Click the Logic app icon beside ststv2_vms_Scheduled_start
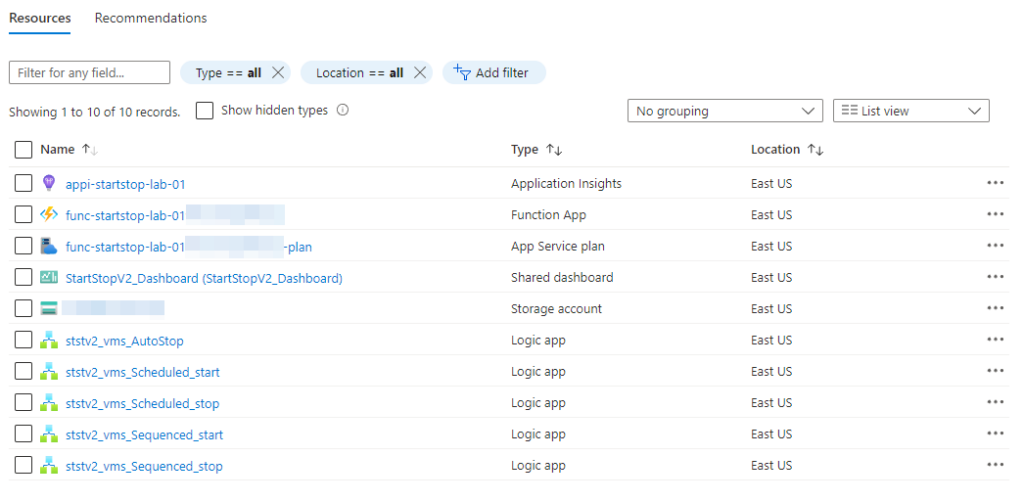This screenshot has height=502, width=1024. tap(49, 371)
